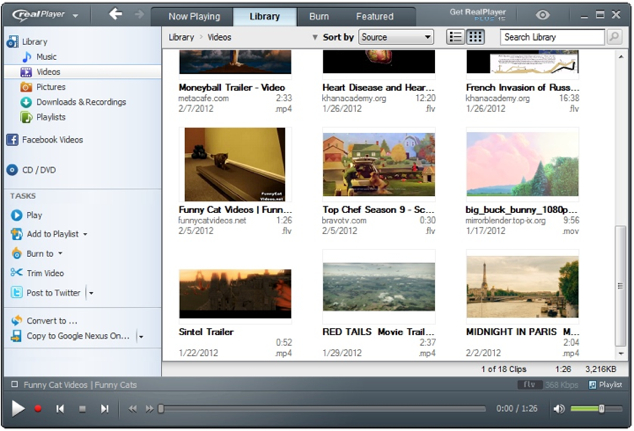This screenshot has width=634, height=431.
Task: Click the eye icon in title bar
Action: click(x=543, y=15)
